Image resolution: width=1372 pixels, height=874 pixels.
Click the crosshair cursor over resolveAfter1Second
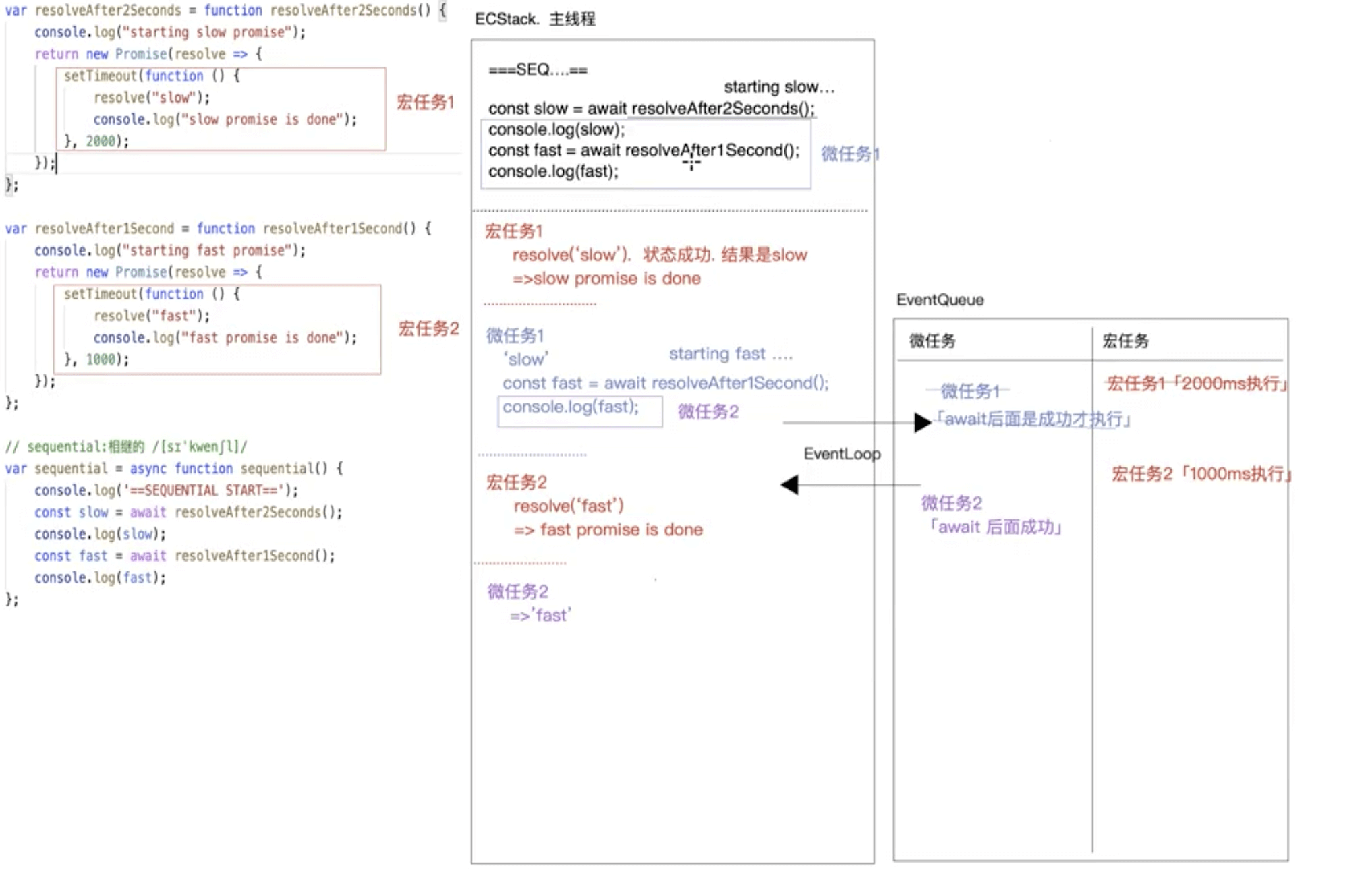691,162
